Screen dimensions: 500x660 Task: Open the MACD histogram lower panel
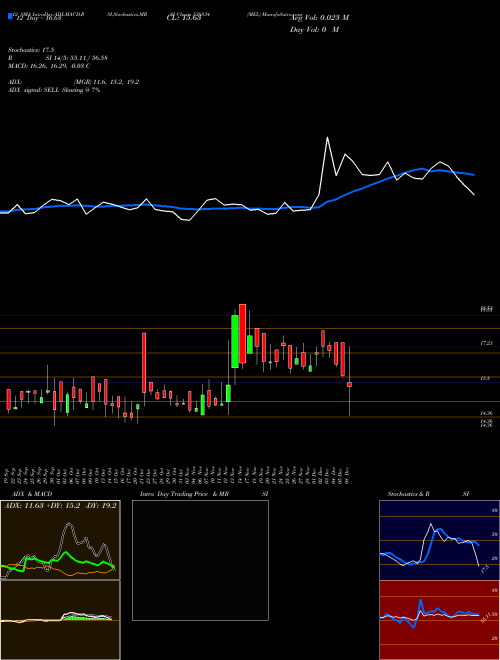point(60,620)
